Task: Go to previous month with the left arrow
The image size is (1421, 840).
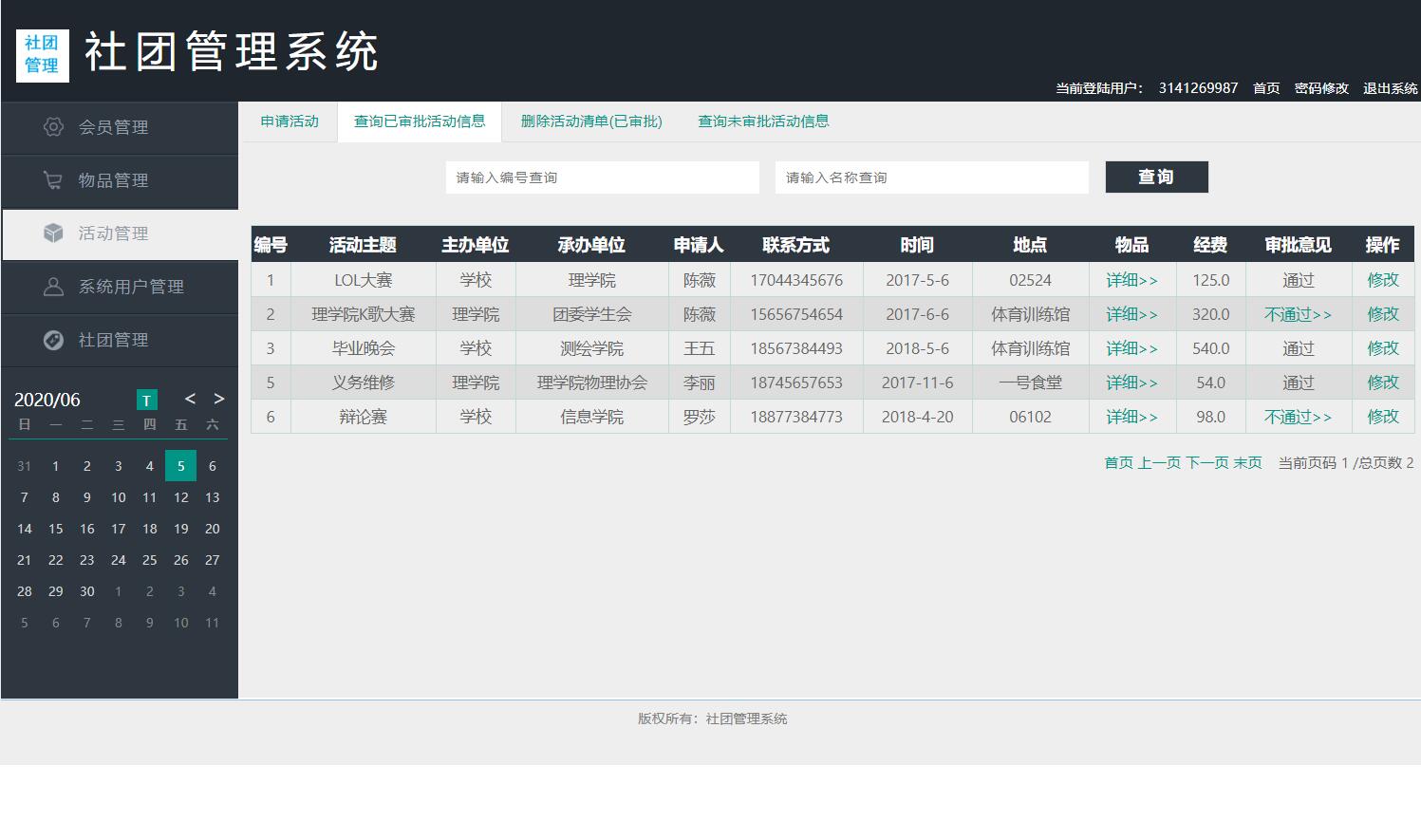Action: point(189,400)
